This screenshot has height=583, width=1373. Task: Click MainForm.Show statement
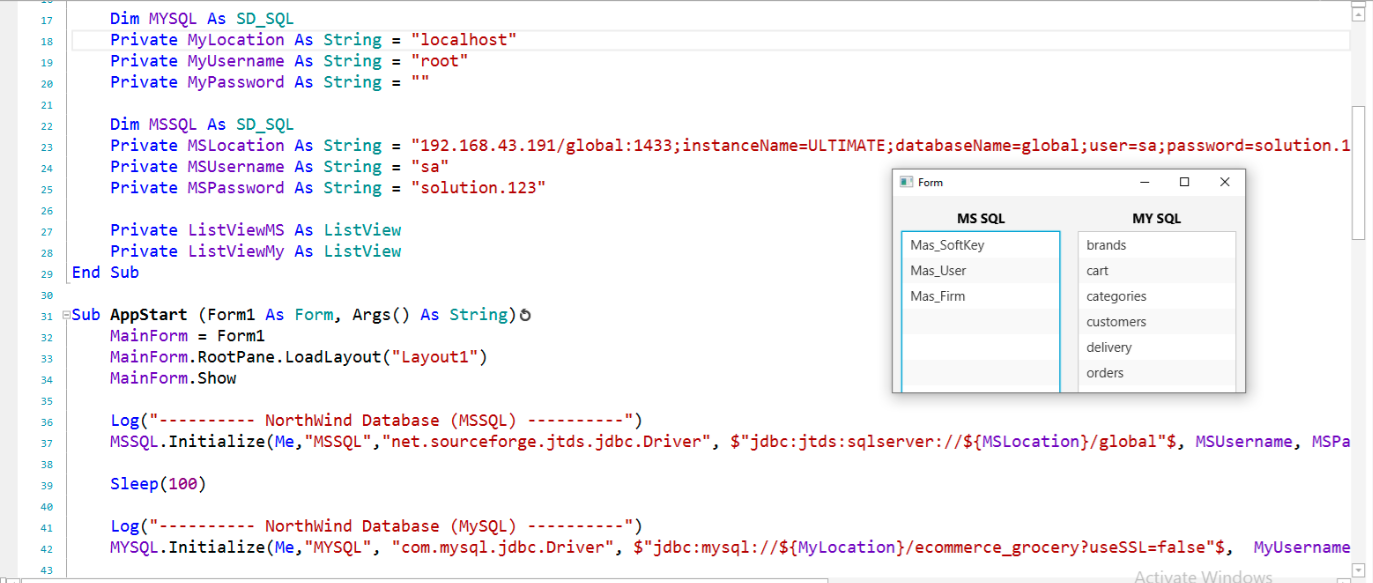(x=173, y=378)
